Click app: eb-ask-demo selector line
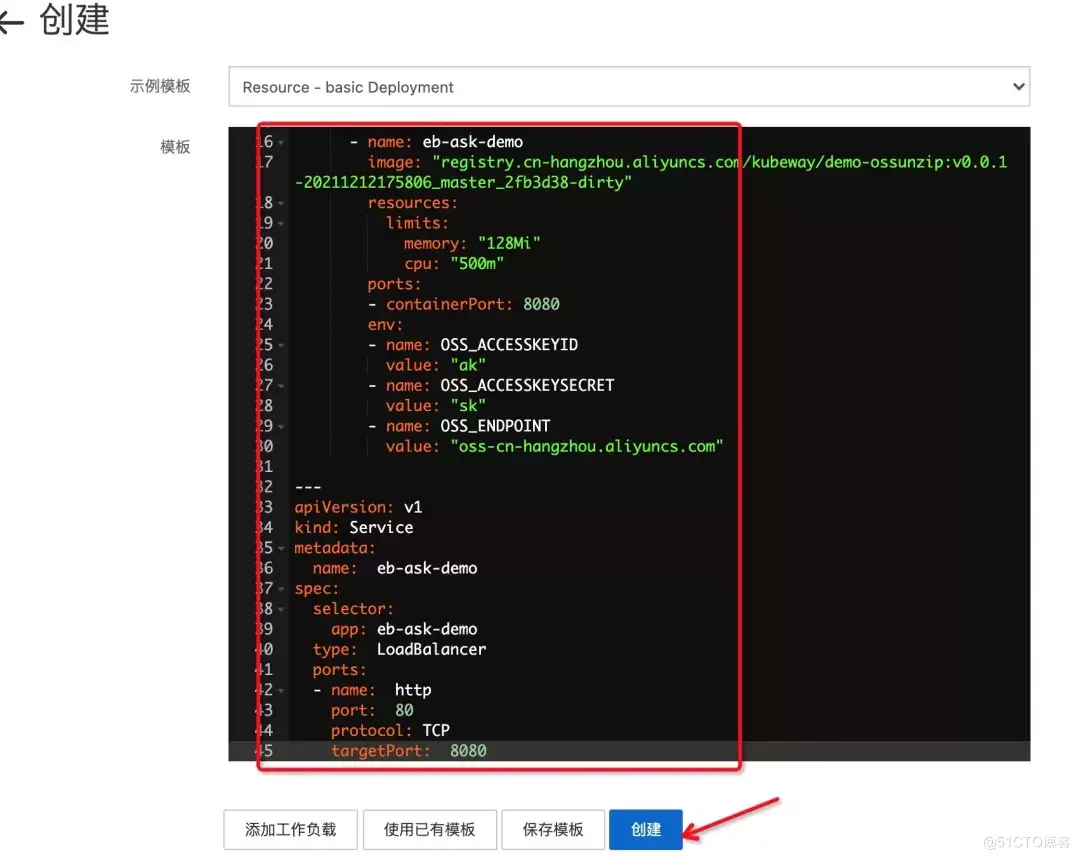Screen dimensions: 1080x859 (404, 629)
